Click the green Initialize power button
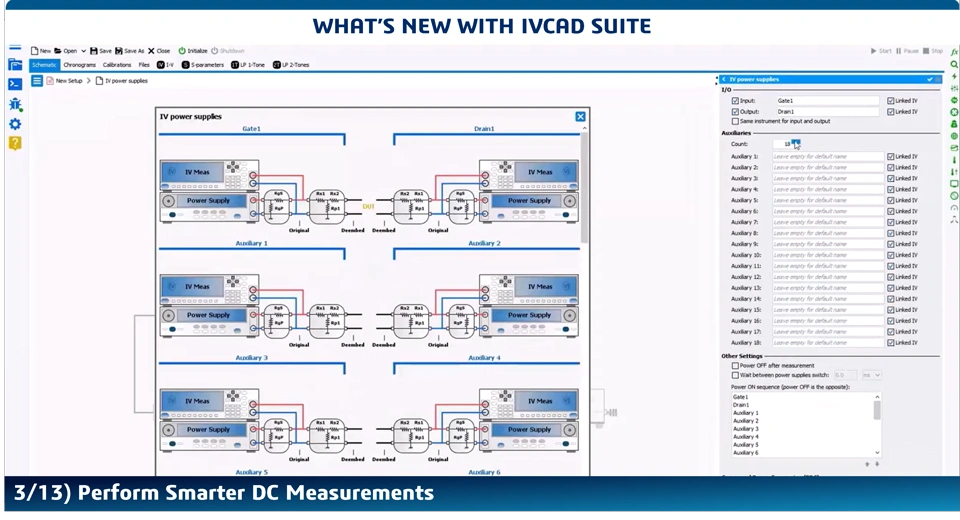This screenshot has width=960, height=520. [x=193, y=51]
